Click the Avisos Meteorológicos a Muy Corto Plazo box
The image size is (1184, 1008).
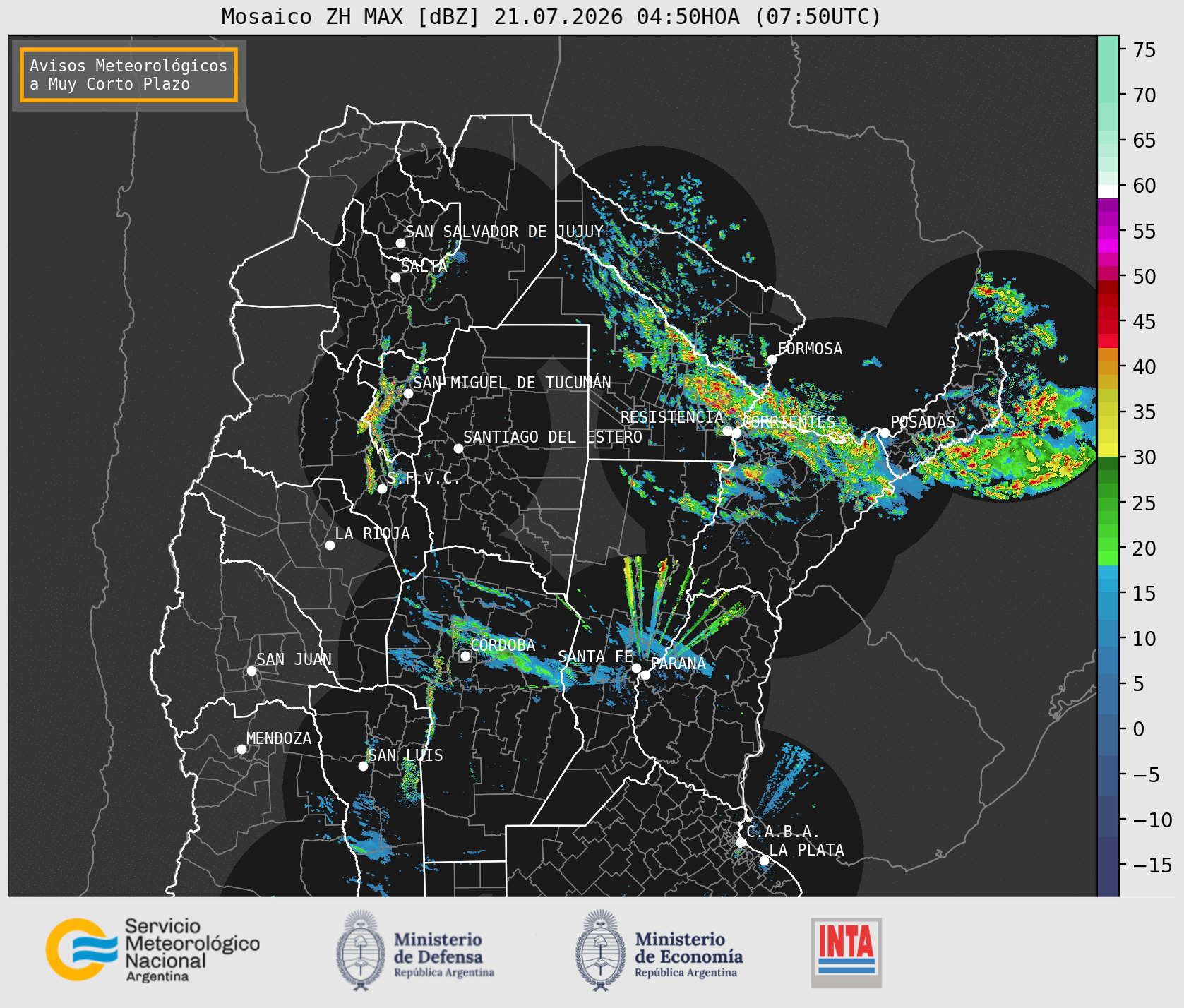pos(128,75)
